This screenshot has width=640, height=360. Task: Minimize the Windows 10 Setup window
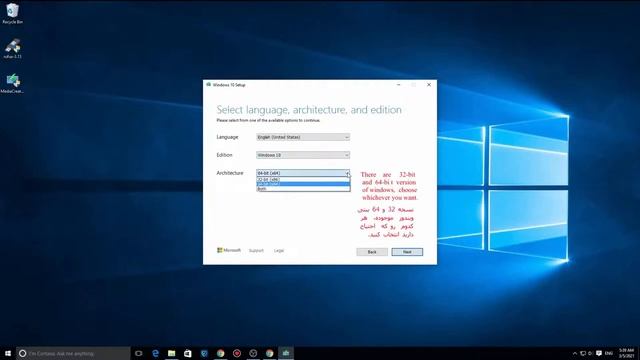[x=398, y=85]
